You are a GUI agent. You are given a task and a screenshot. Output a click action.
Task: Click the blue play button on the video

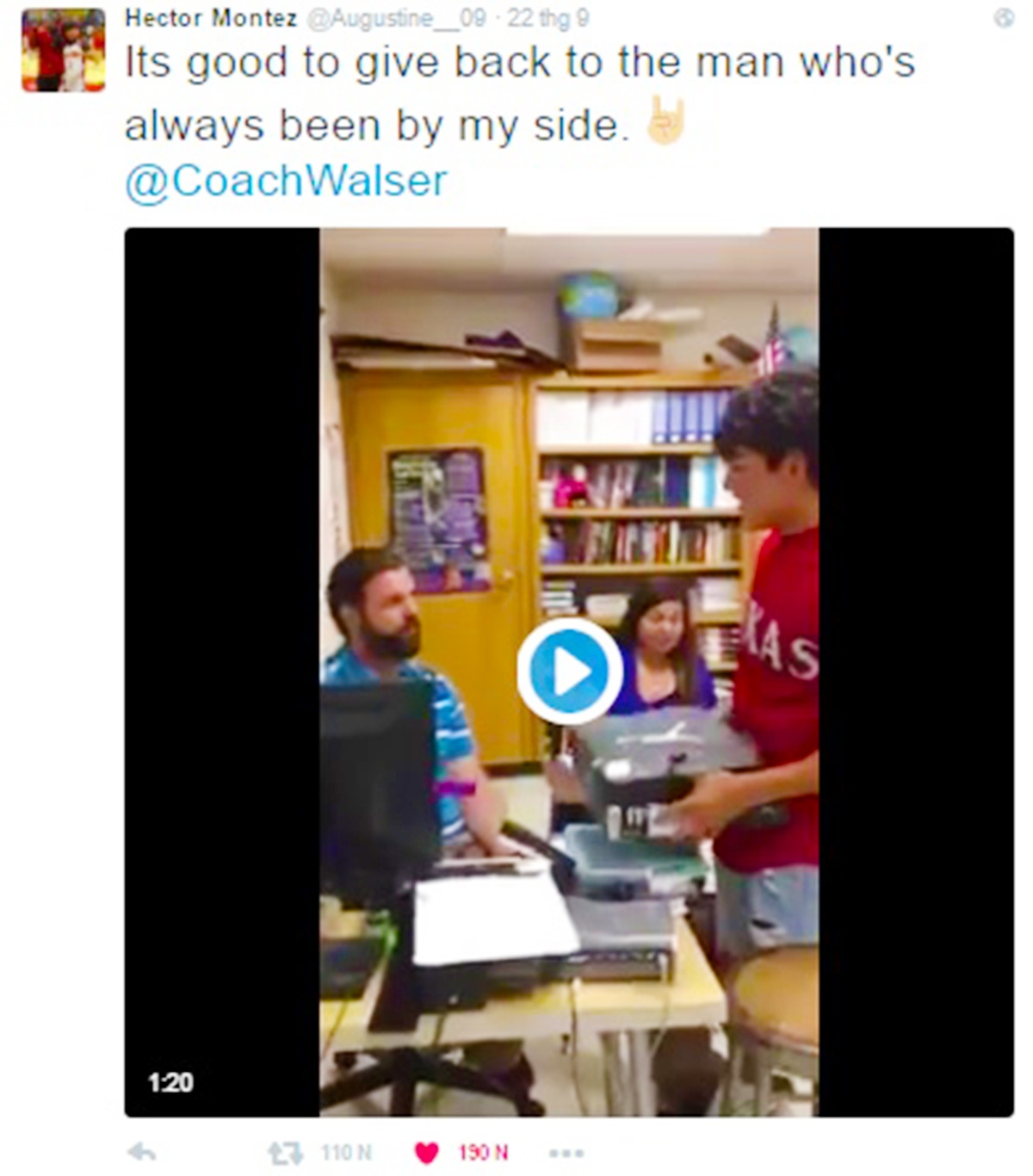click(569, 672)
